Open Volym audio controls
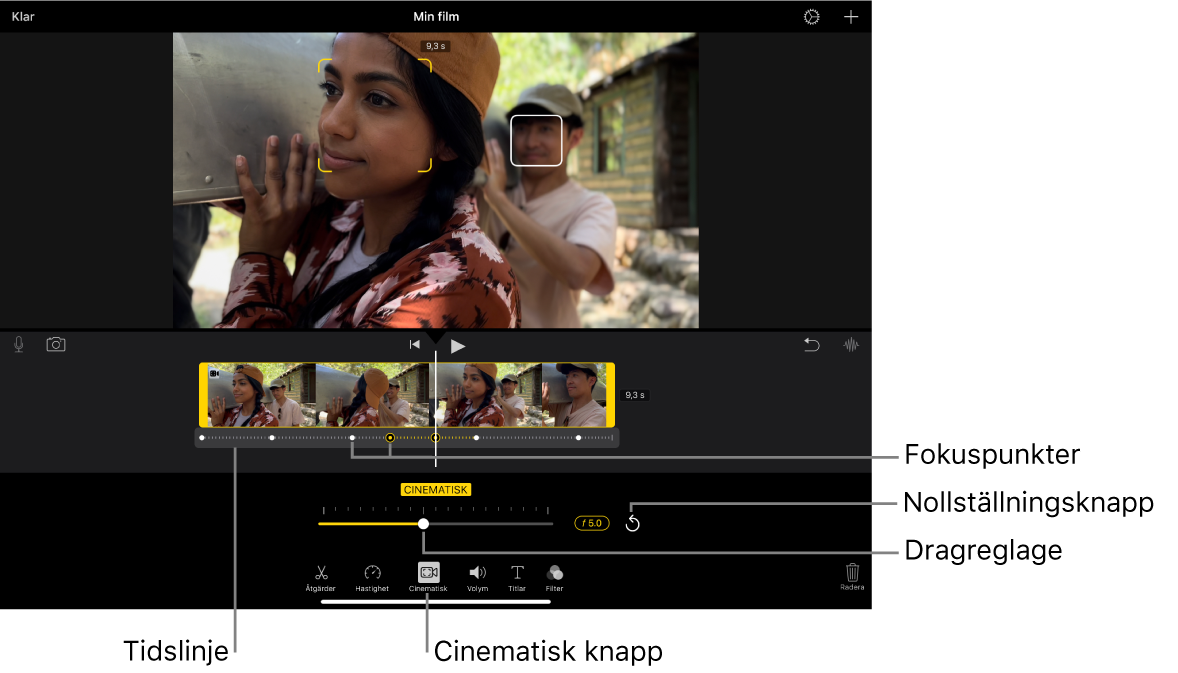The image size is (1178, 673). pos(477,578)
